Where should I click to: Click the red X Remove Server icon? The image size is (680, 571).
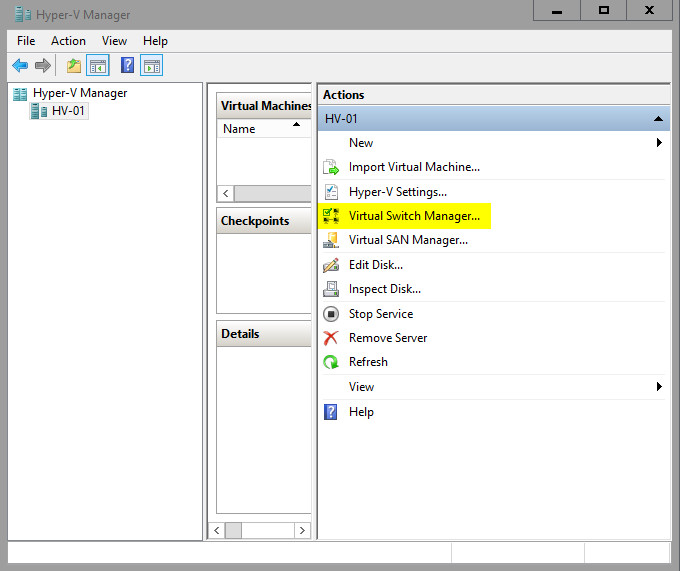pos(331,338)
